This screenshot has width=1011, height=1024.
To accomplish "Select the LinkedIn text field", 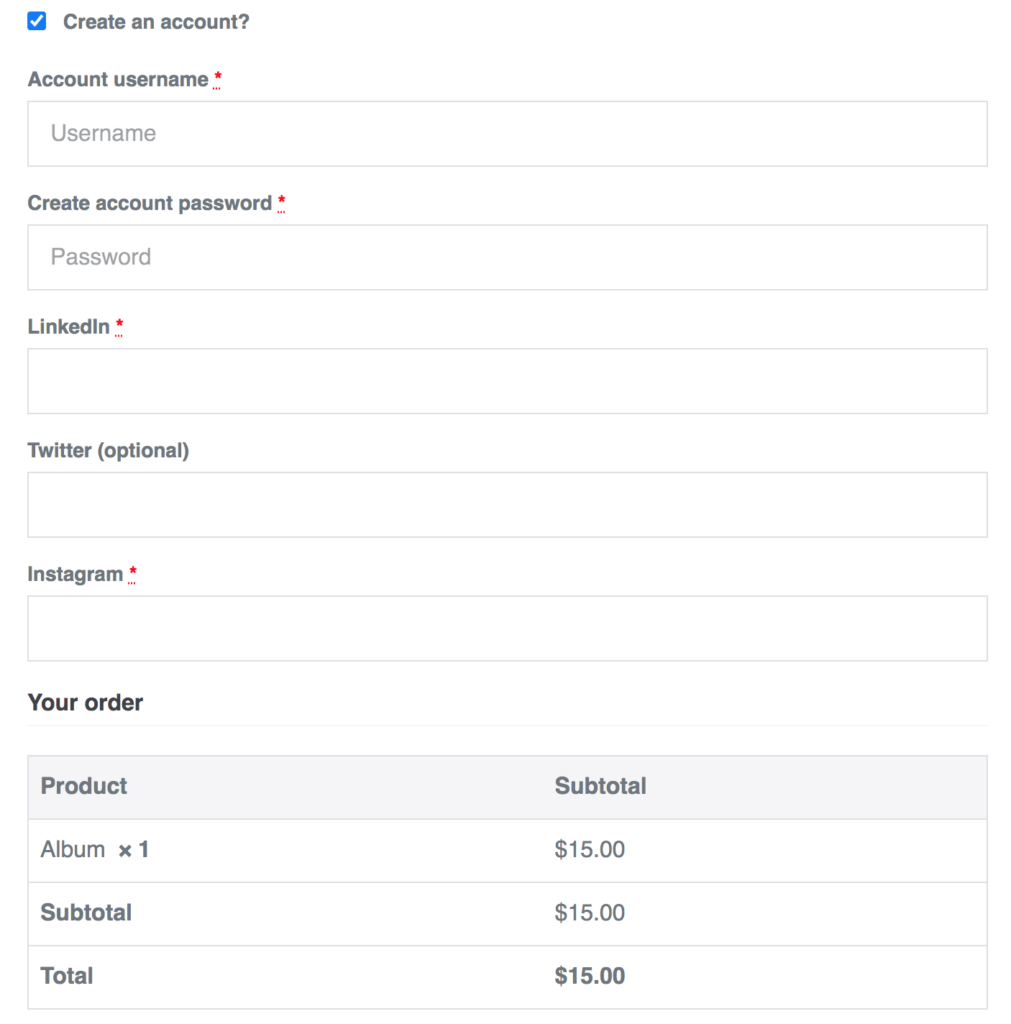I will (507, 381).
